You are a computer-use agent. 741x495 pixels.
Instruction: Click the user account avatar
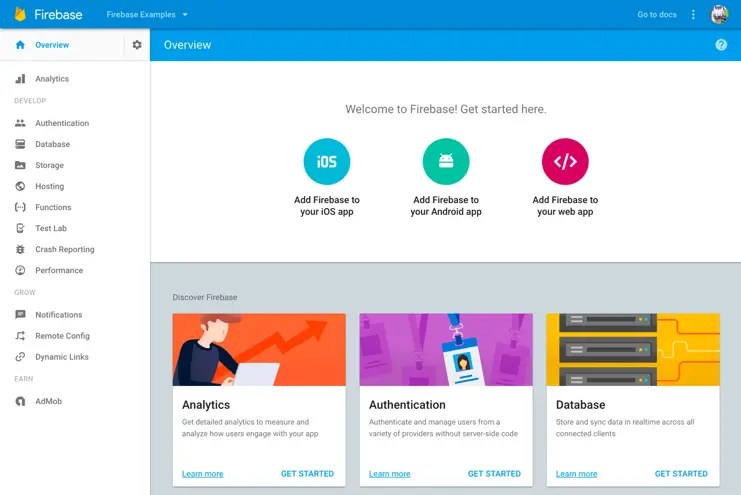pyautogui.click(x=719, y=14)
